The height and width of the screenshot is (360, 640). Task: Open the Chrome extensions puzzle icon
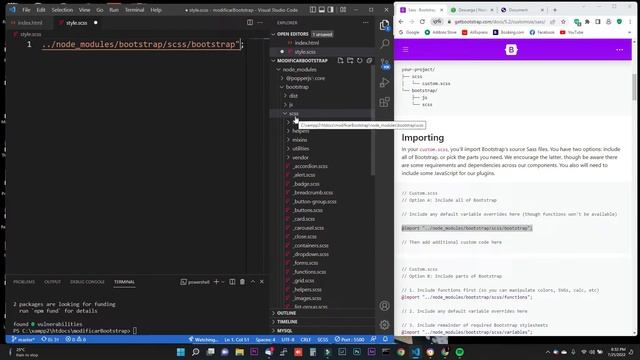[x=587, y=22]
